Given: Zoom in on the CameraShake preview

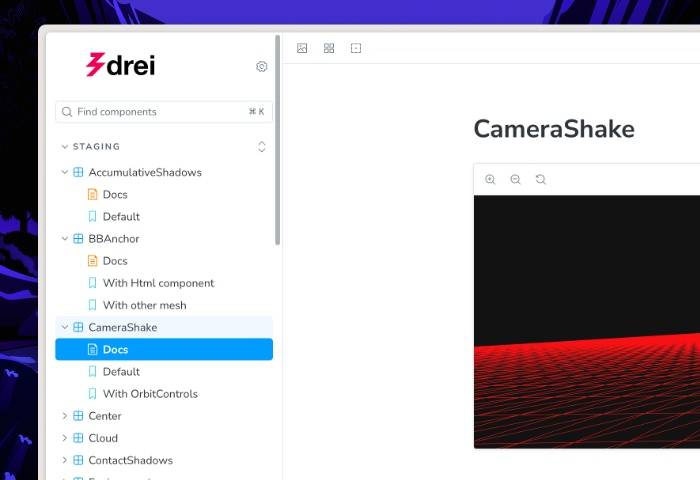Looking at the screenshot, I should (x=490, y=179).
